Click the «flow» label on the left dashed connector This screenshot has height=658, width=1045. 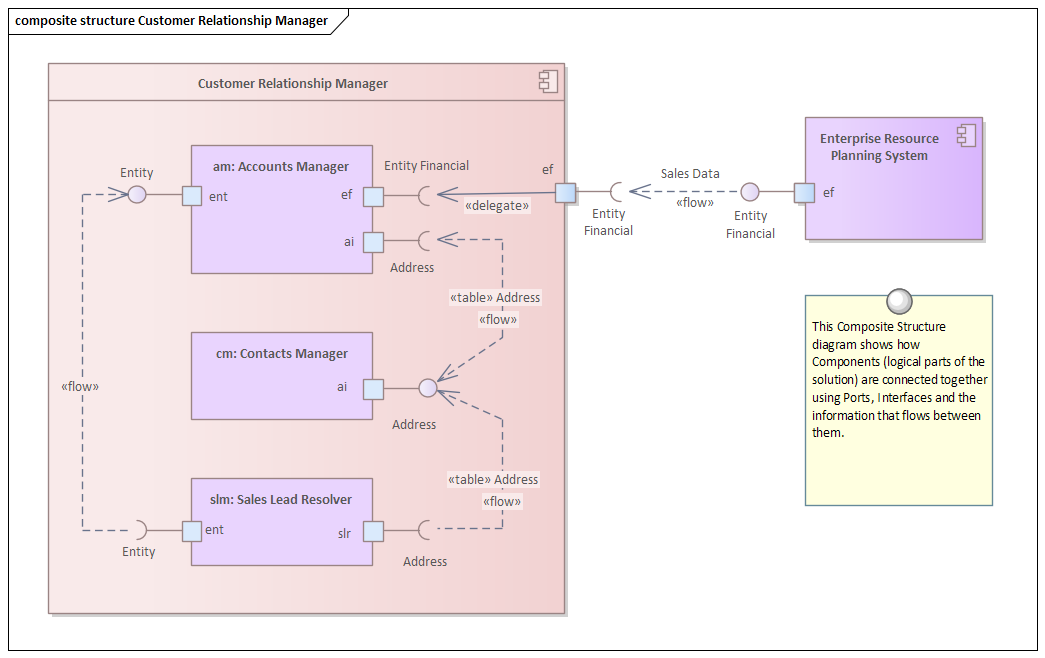(x=80, y=387)
